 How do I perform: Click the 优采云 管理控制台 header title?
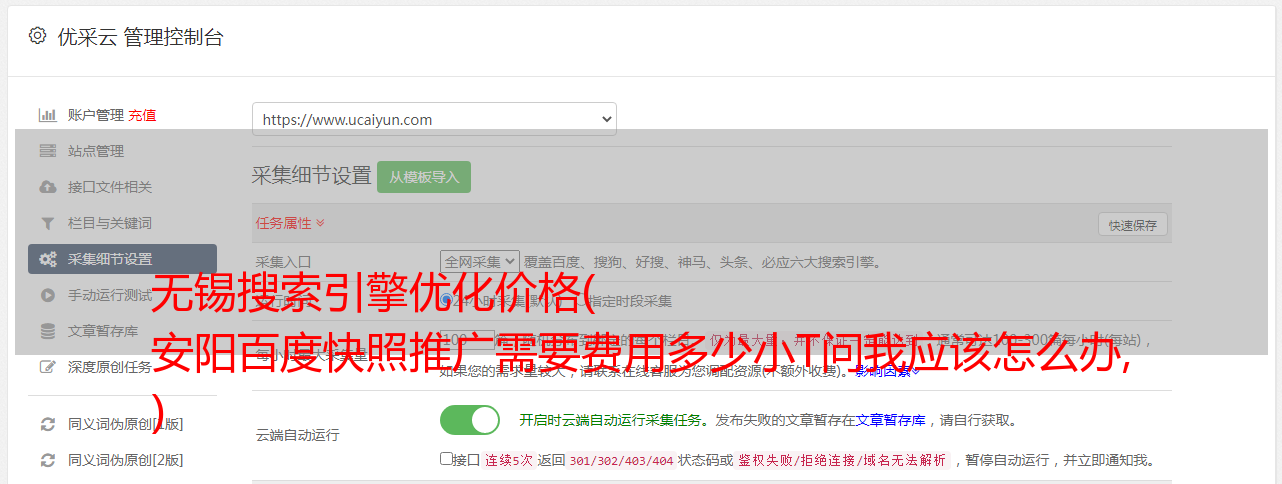140,37
